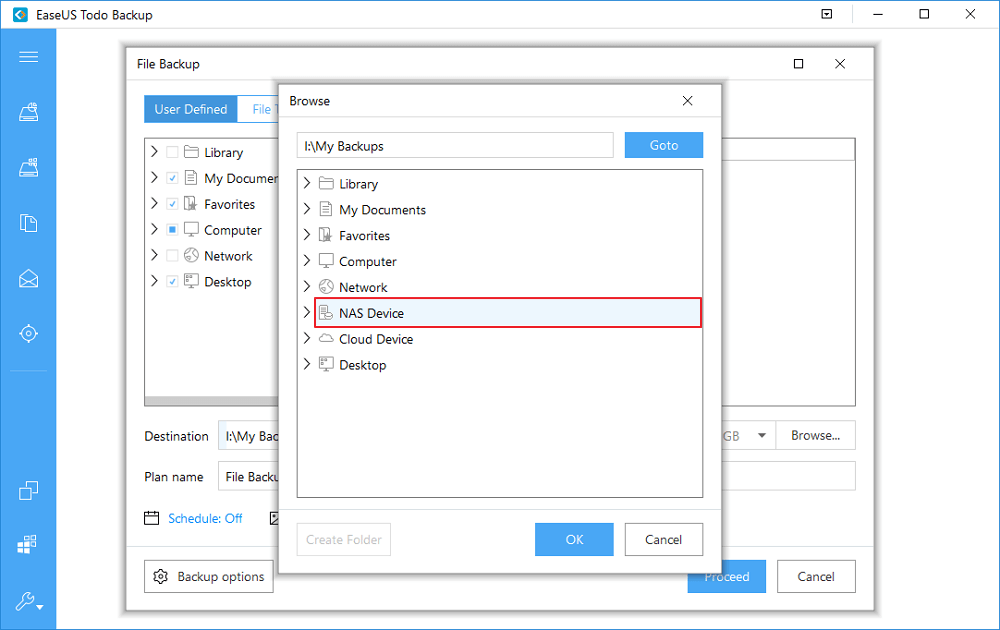
Task: Toggle the Library checkbox in File Backup
Action: click(172, 152)
